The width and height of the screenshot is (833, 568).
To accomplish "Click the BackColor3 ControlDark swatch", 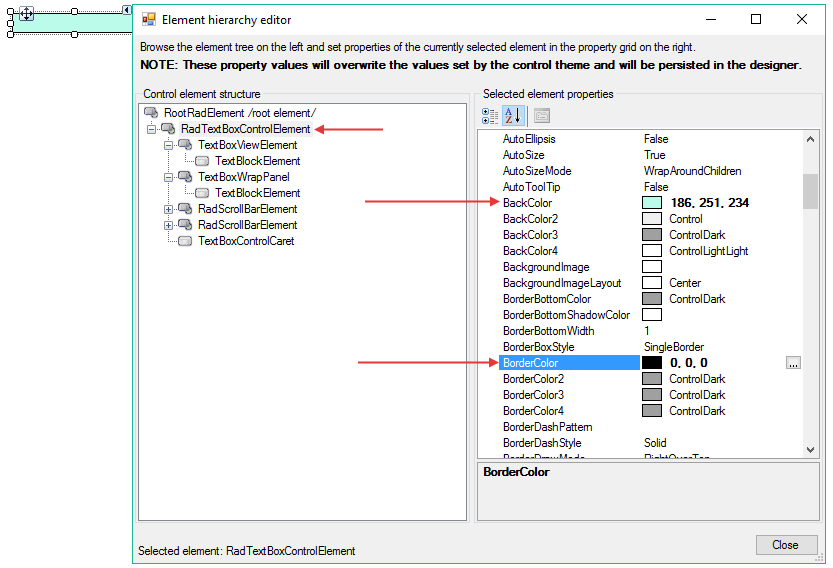I will pos(652,235).
